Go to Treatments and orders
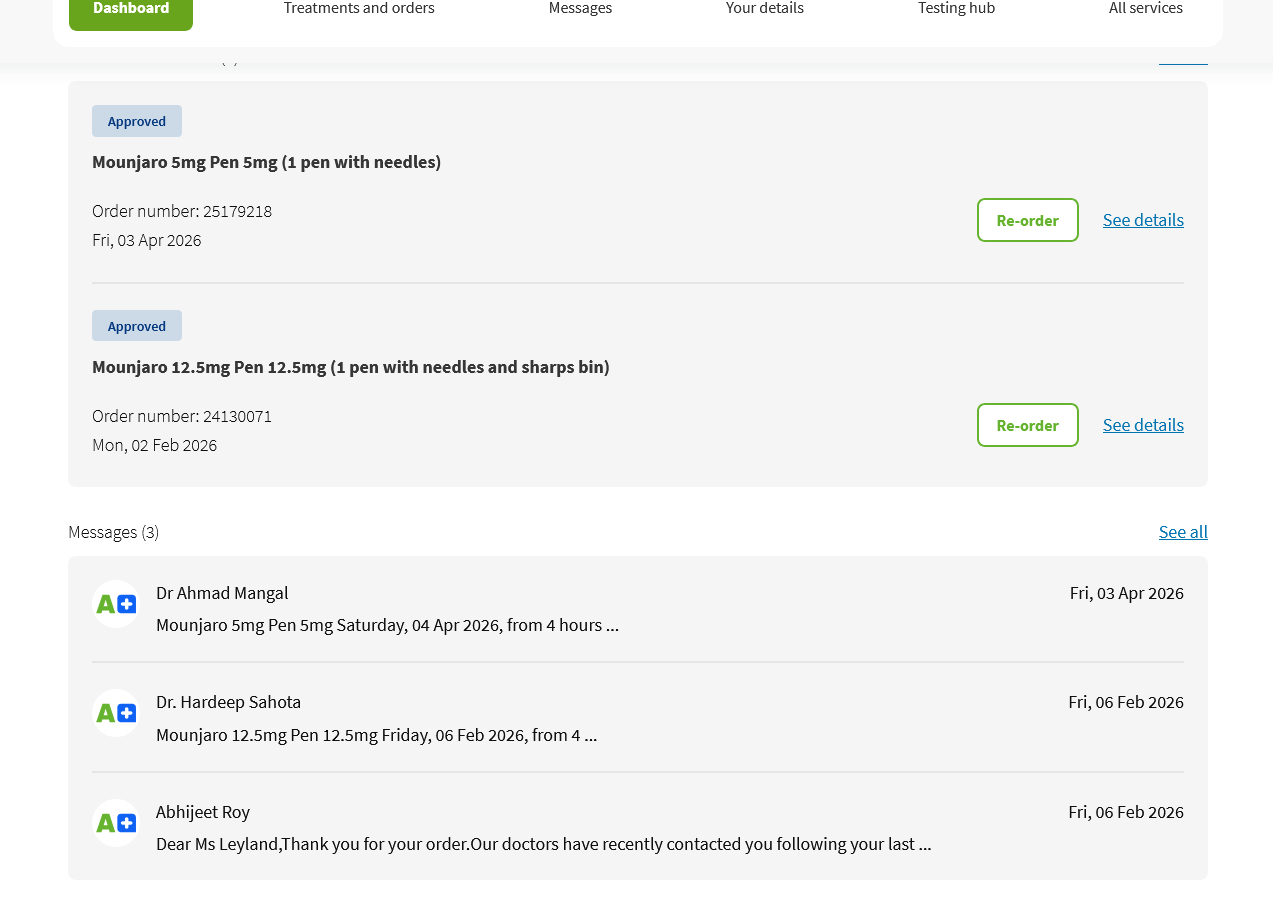This screenshot has height=904, width=1273. pos(359,9)
